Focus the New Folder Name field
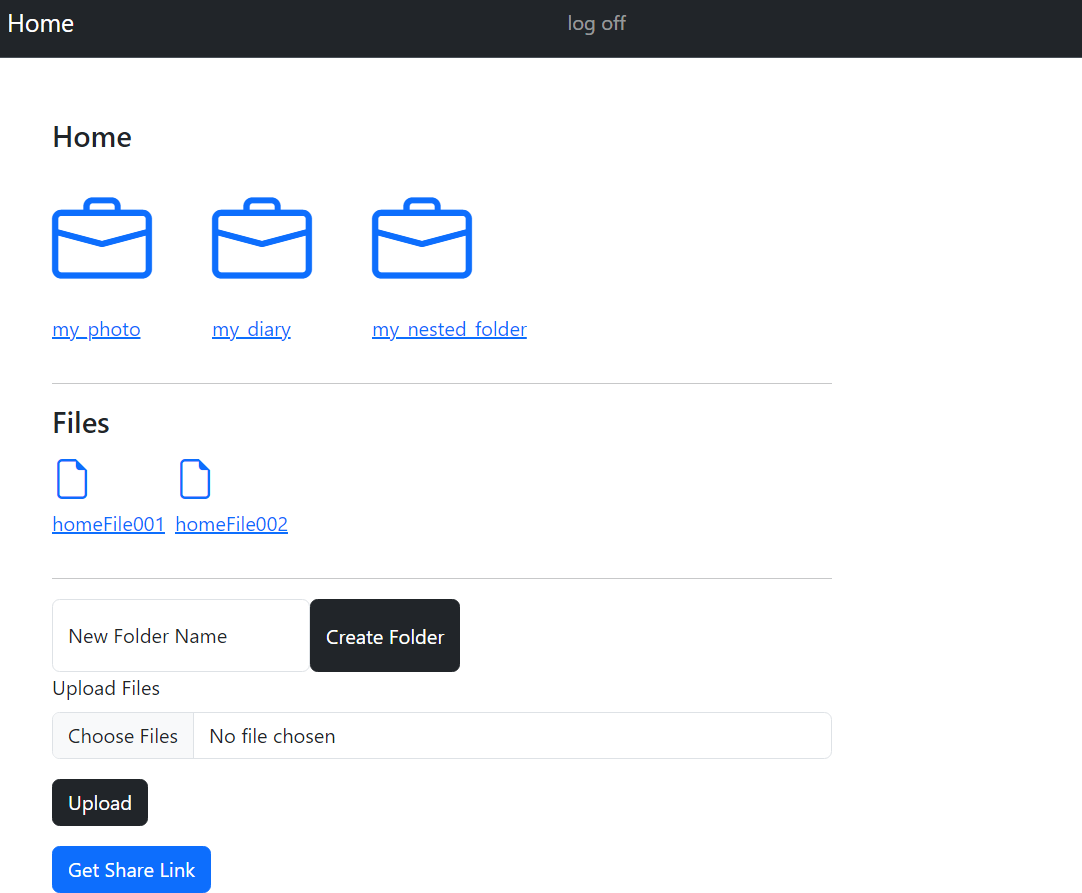 coord(181,636)
